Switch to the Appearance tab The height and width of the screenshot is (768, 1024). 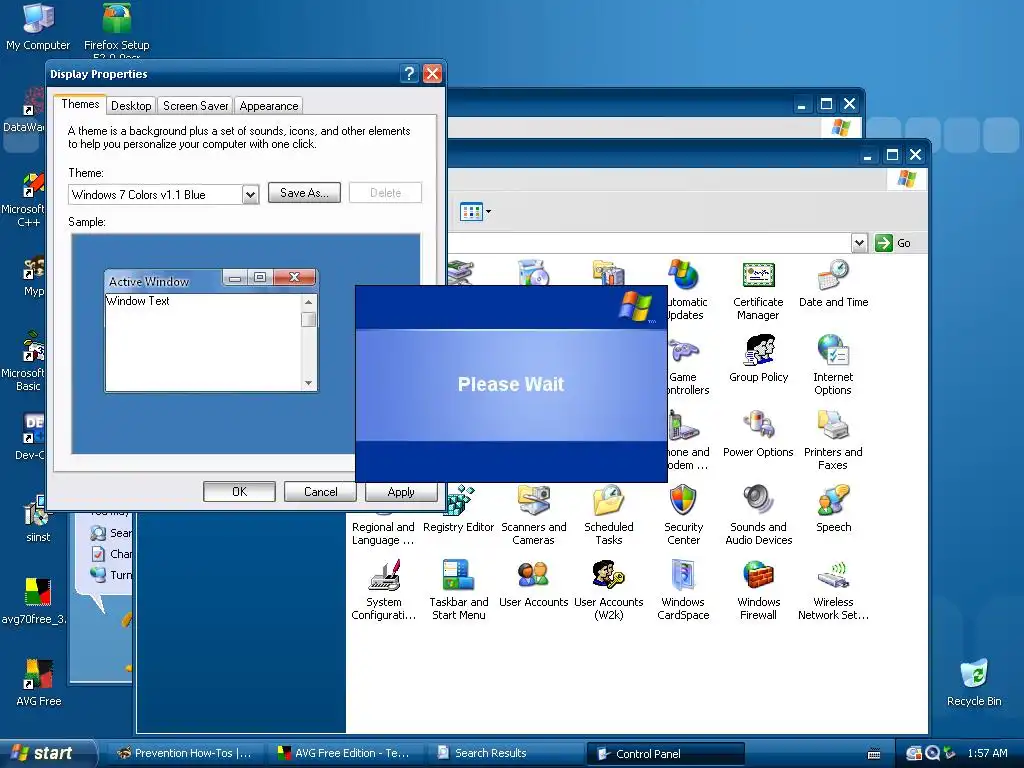pos(268,106)
